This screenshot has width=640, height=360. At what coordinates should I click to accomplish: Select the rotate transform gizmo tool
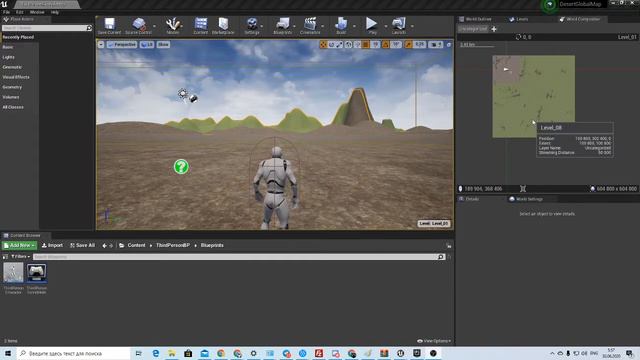pos(331,44)
